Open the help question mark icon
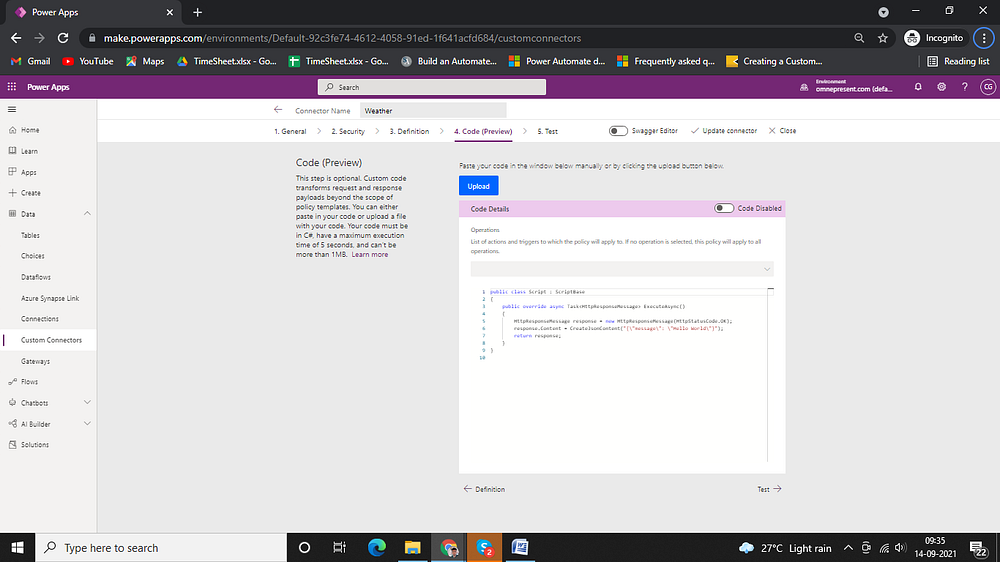This screenshot has width=1000, height=562. (964, 87)
